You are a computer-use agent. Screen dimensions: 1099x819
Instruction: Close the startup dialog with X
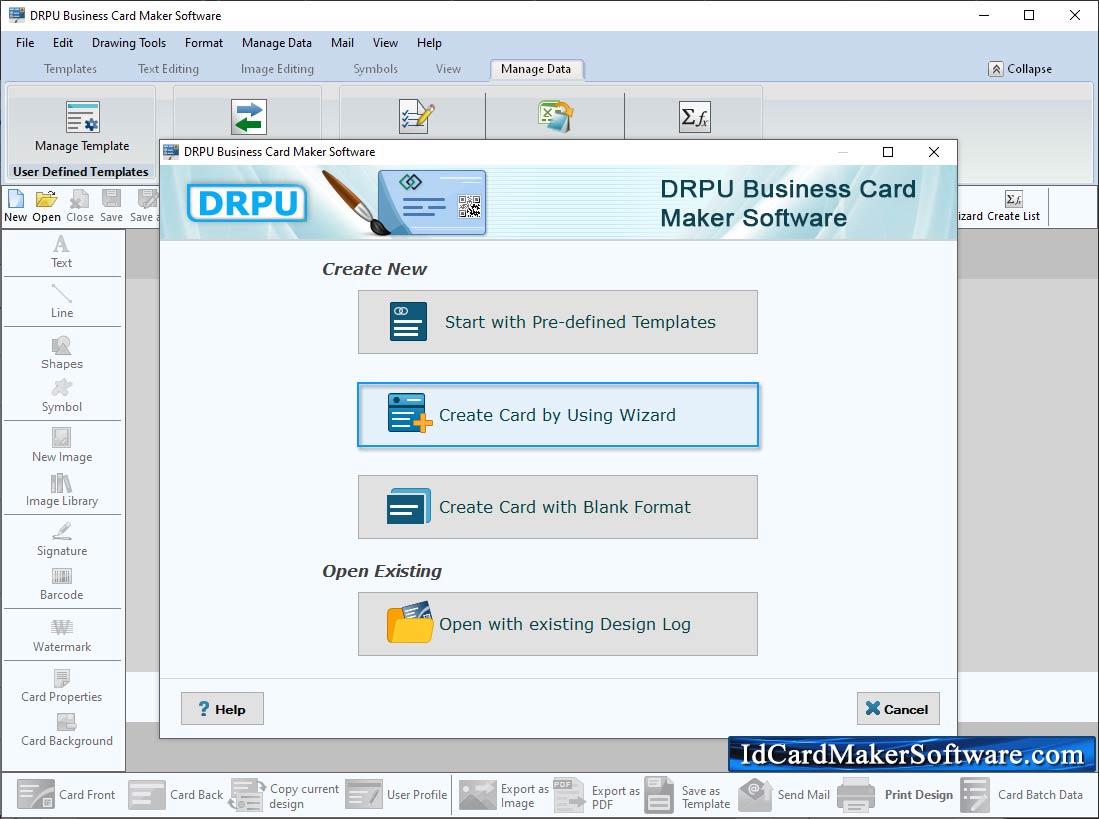(x=934, y=152)
